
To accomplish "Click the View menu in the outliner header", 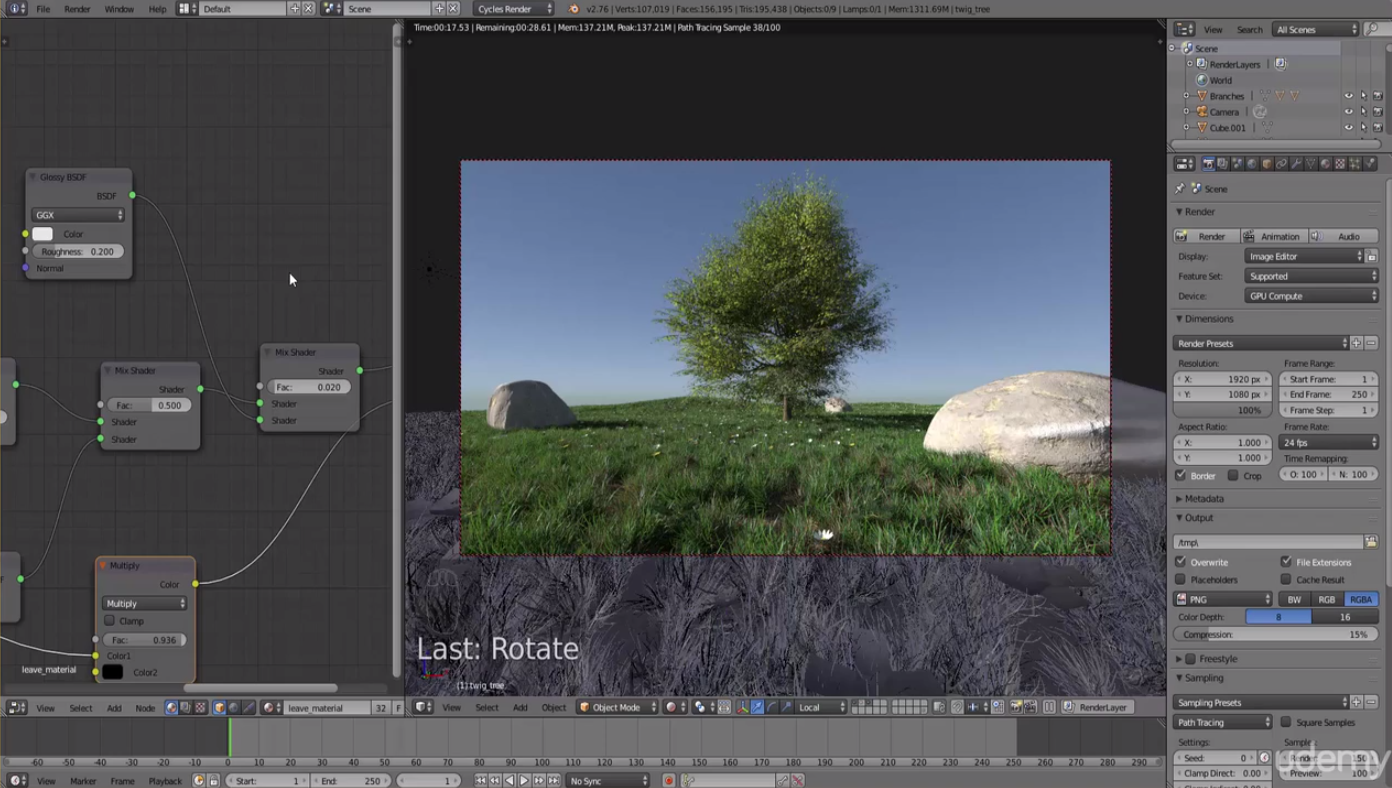I will (x=1215, y=29).
